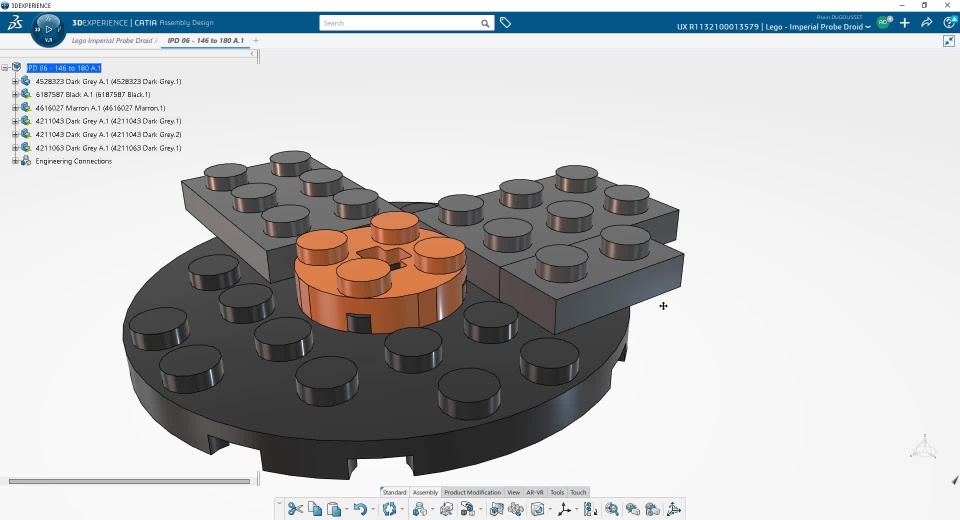Open the AR-VR tab
Image resolution: width=960 pixels, height=520 pixels.
tap(534, 492)
